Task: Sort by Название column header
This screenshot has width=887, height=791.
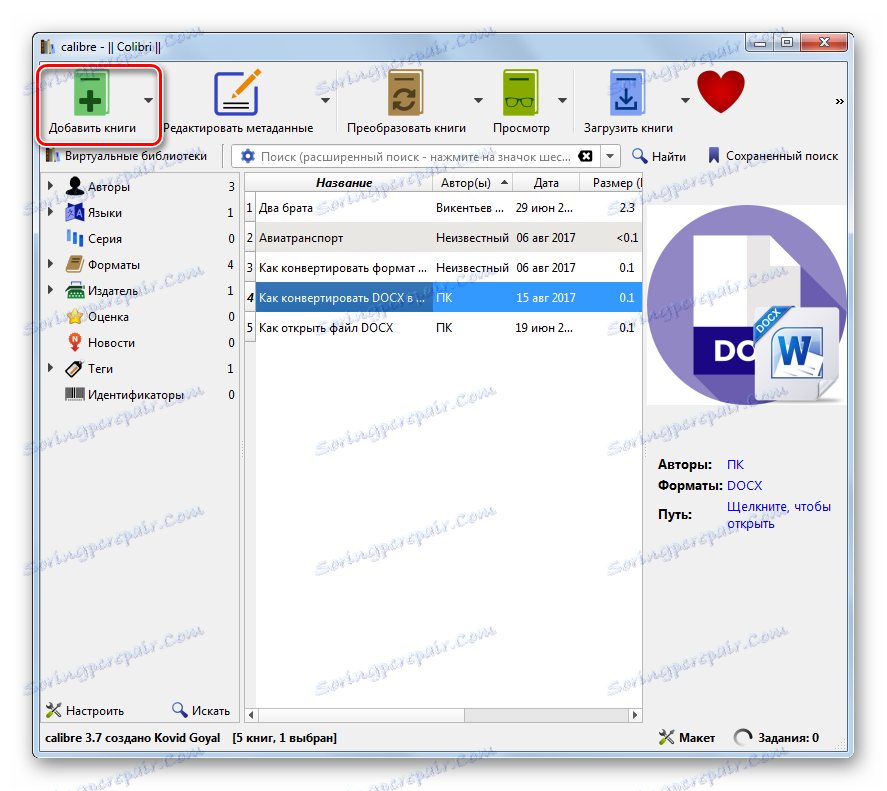Action: pyautogui.click(x=344, y=183)
